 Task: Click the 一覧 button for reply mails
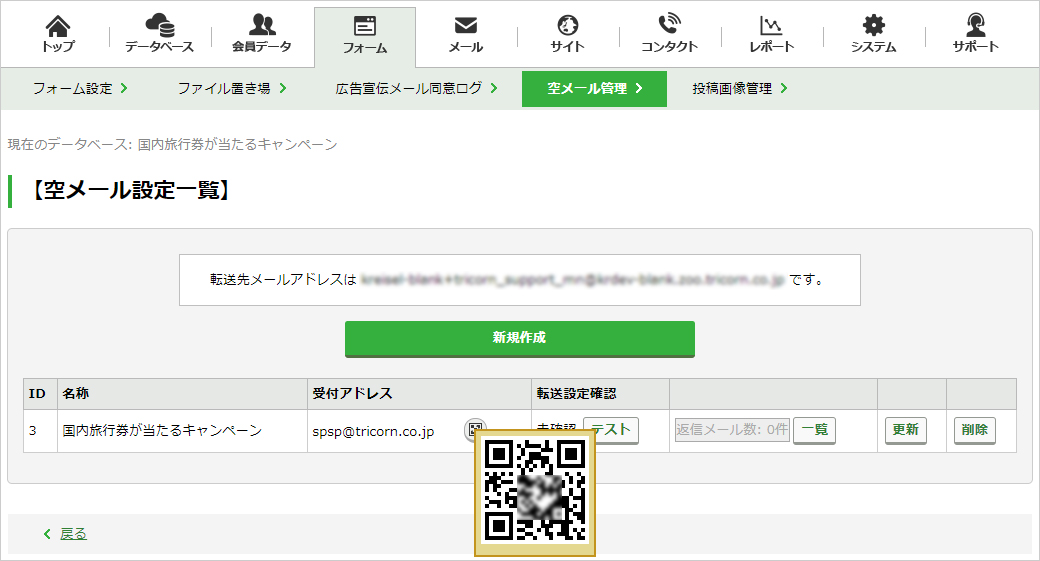coord(814,430)
